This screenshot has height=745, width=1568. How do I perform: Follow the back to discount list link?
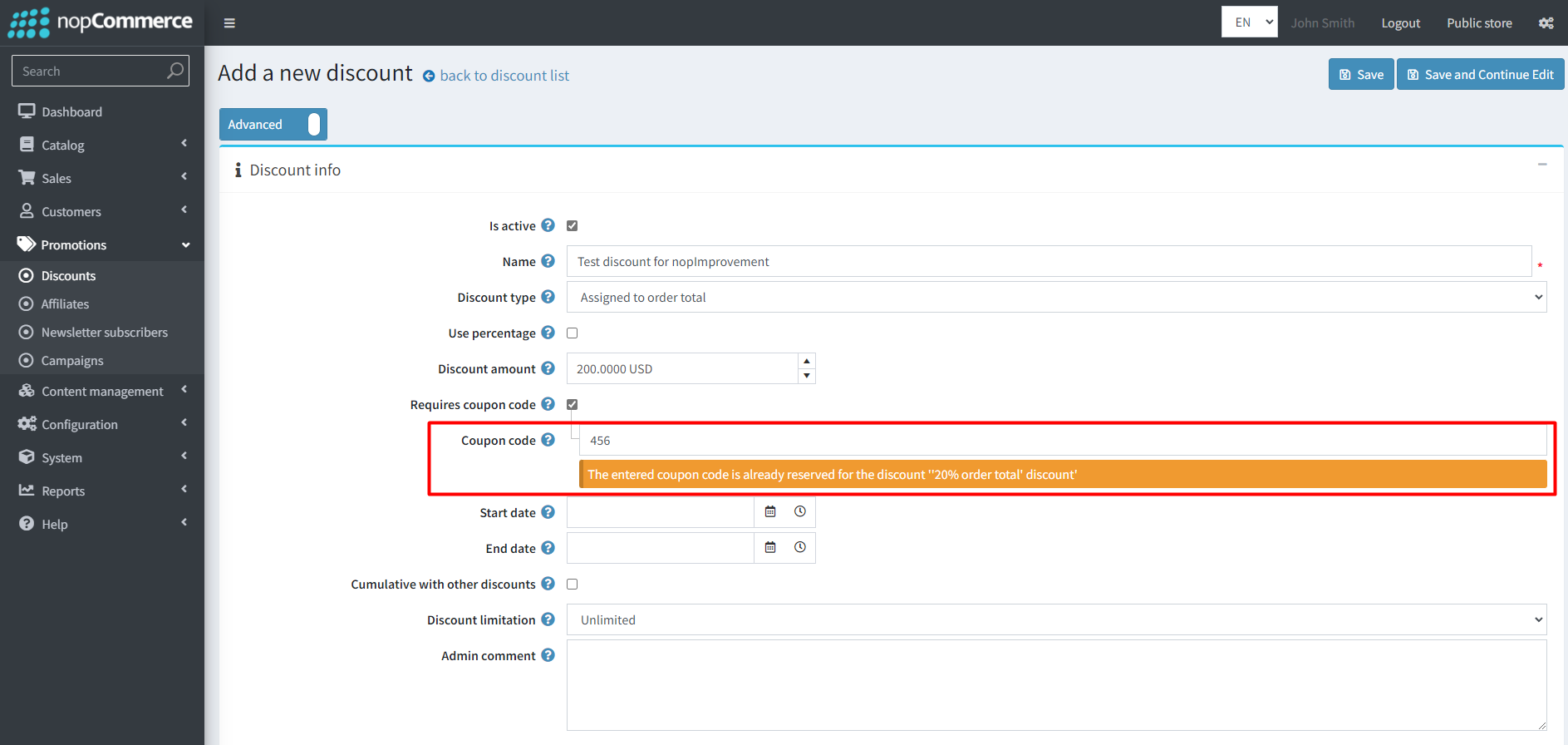[504, 76]
